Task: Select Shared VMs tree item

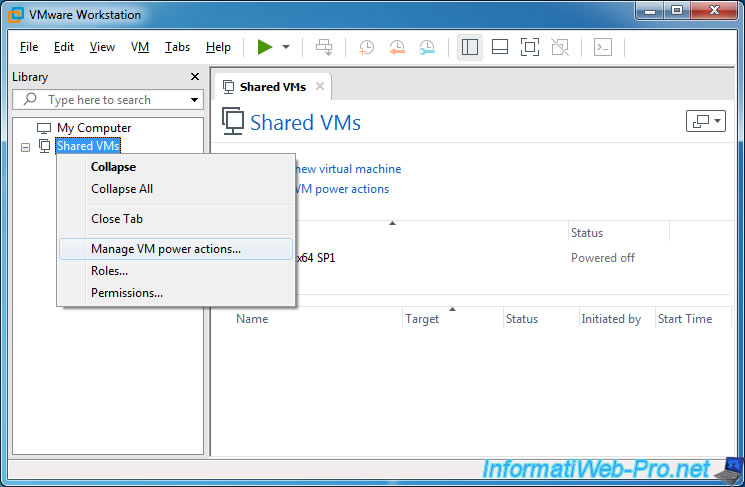Action: 88,145
